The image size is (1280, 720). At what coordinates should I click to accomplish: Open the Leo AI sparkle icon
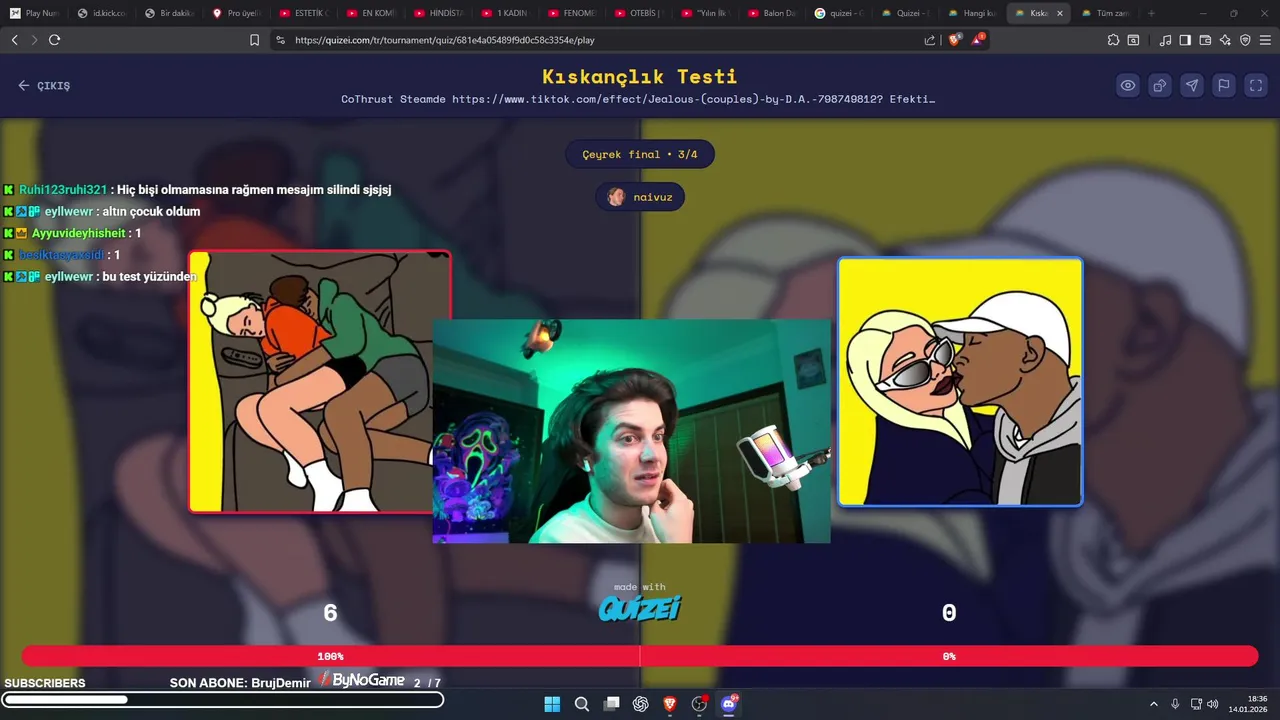click(1225, 40)
